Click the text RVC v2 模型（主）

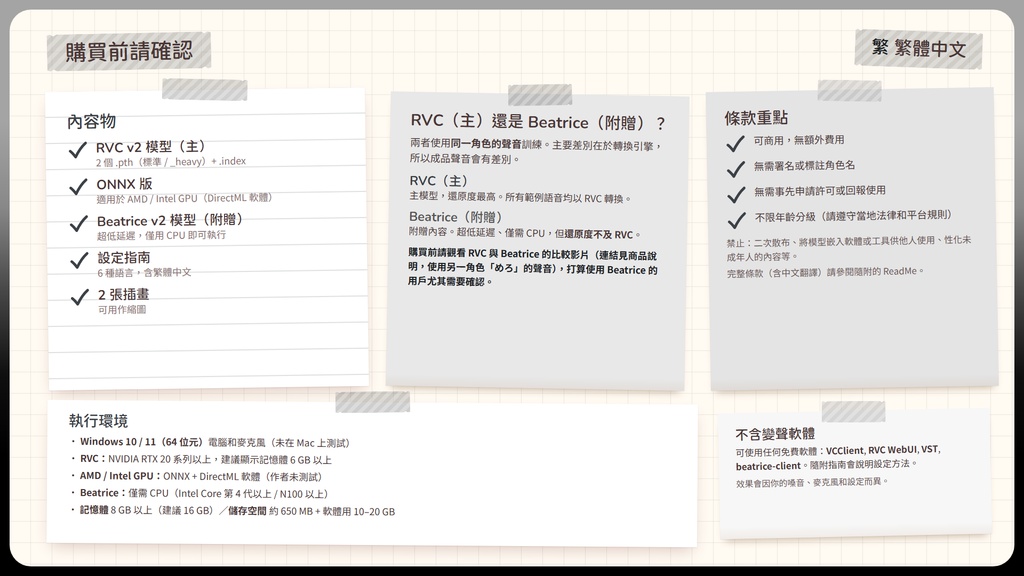point(152,147)
